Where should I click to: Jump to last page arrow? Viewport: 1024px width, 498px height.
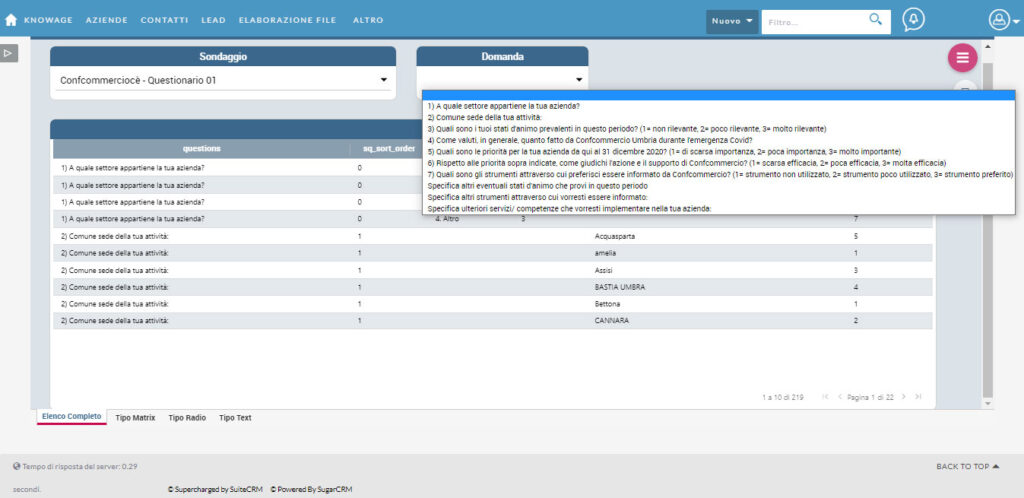coord(918,397)
